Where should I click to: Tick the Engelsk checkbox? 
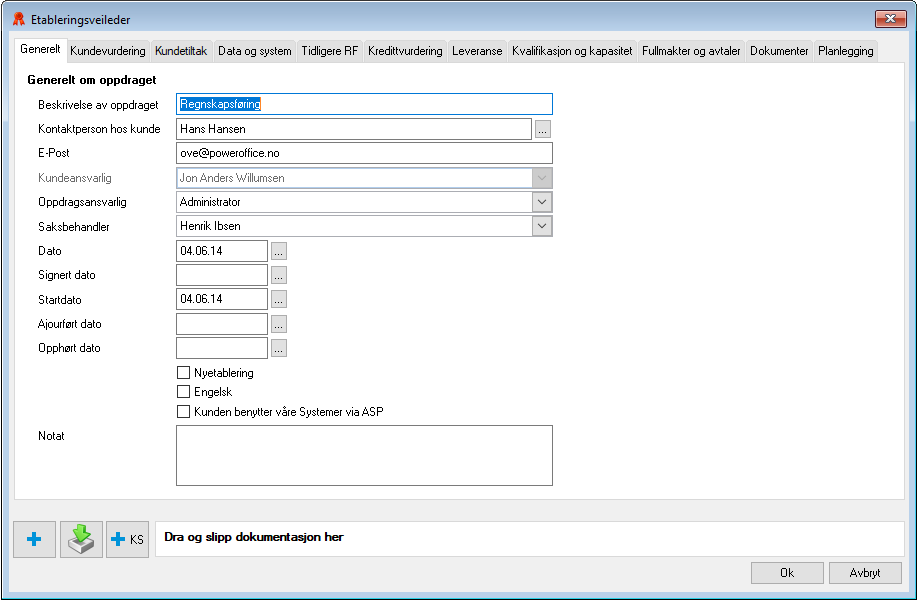183,391
